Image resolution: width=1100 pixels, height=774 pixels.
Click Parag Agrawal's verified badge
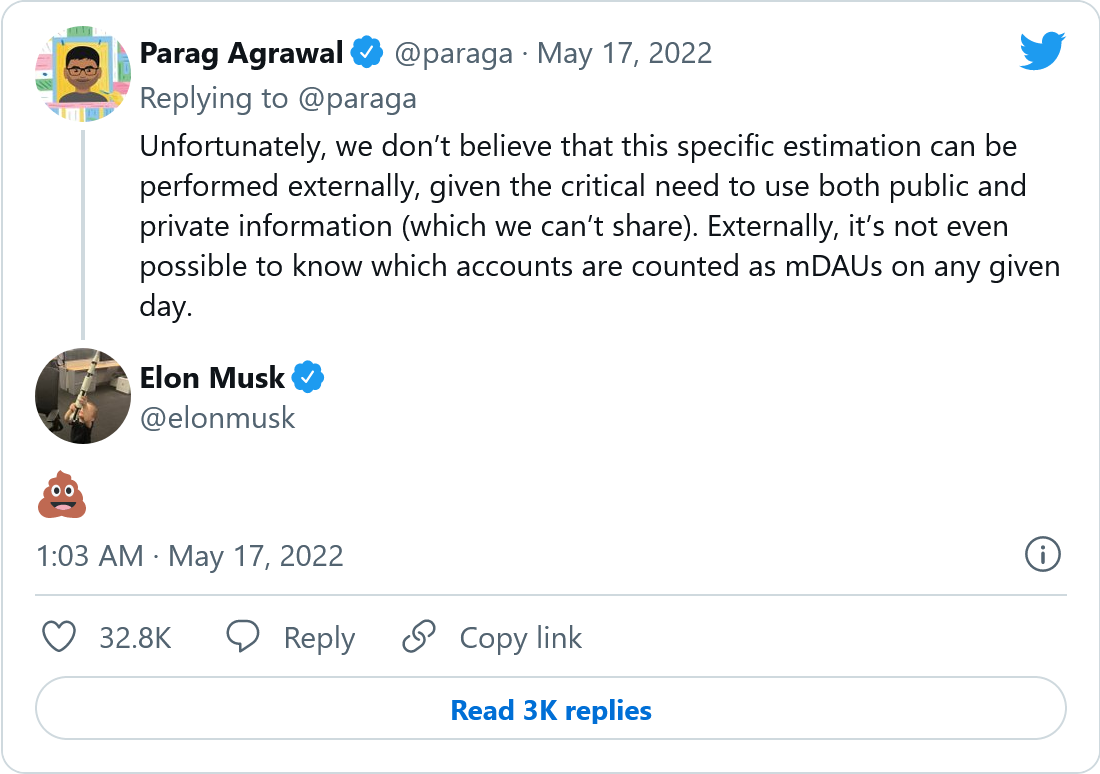click(369, 52)
